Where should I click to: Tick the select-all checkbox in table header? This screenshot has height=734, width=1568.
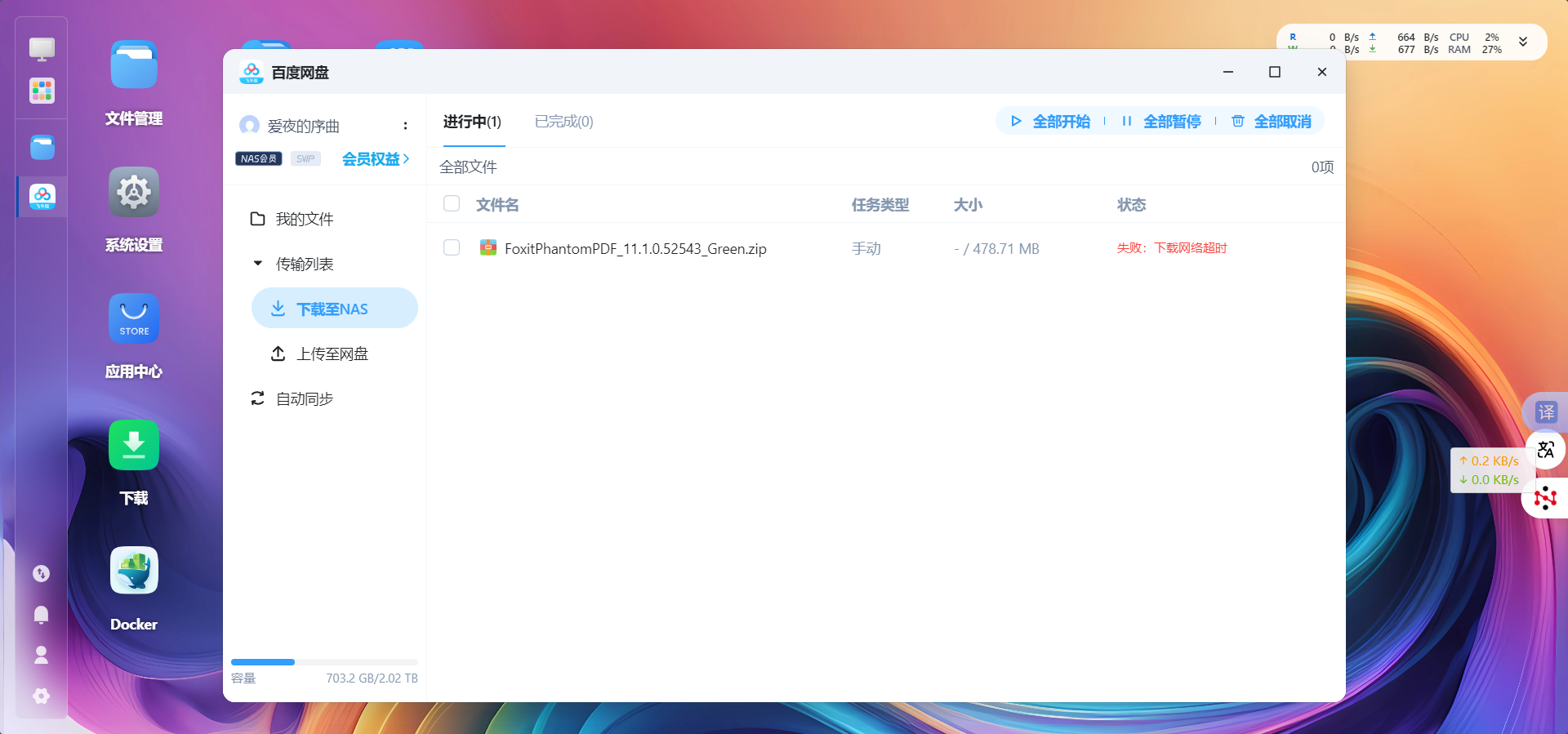(452, 204)
